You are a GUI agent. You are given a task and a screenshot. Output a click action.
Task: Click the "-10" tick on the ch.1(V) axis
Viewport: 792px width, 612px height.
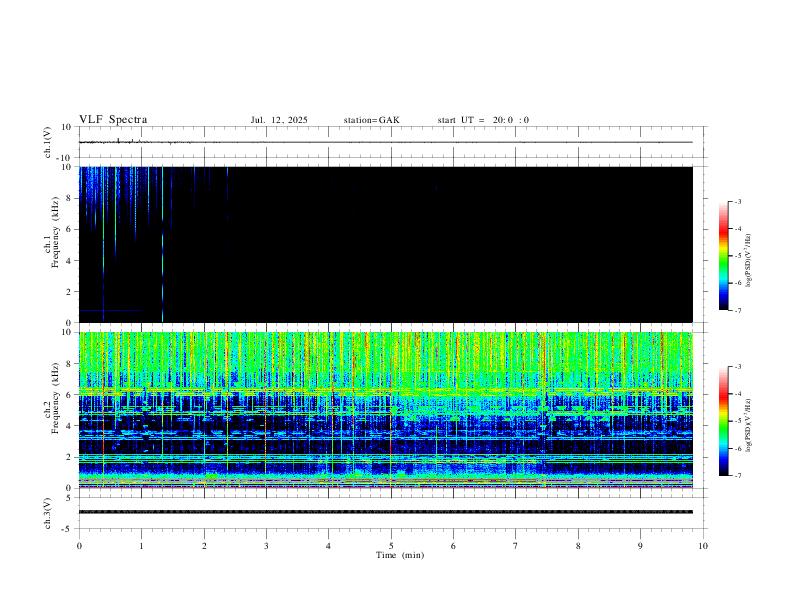click(65, 158)
